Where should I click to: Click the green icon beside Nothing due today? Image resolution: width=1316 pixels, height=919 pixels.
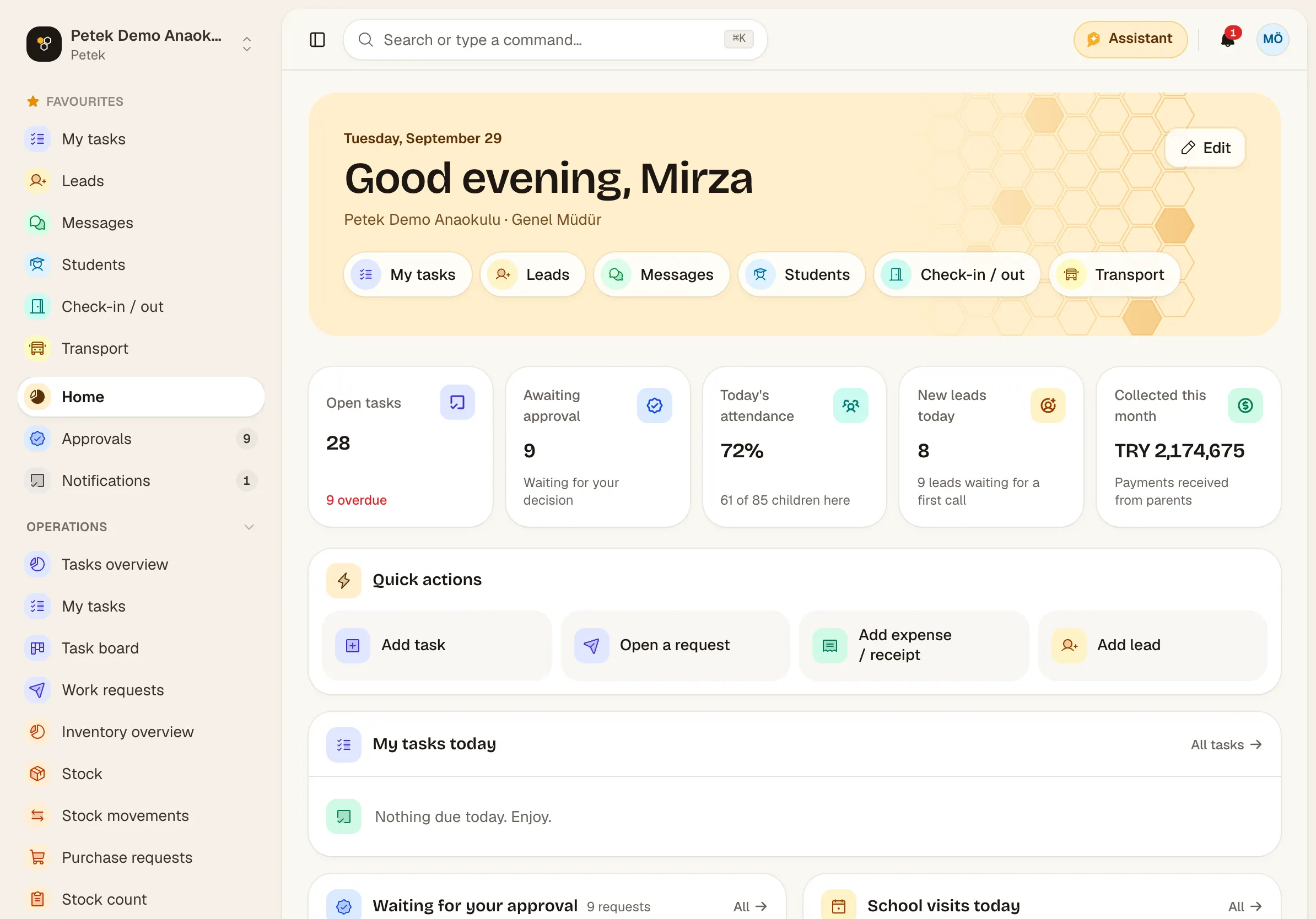pyautogui.click(x=343, y=817)
